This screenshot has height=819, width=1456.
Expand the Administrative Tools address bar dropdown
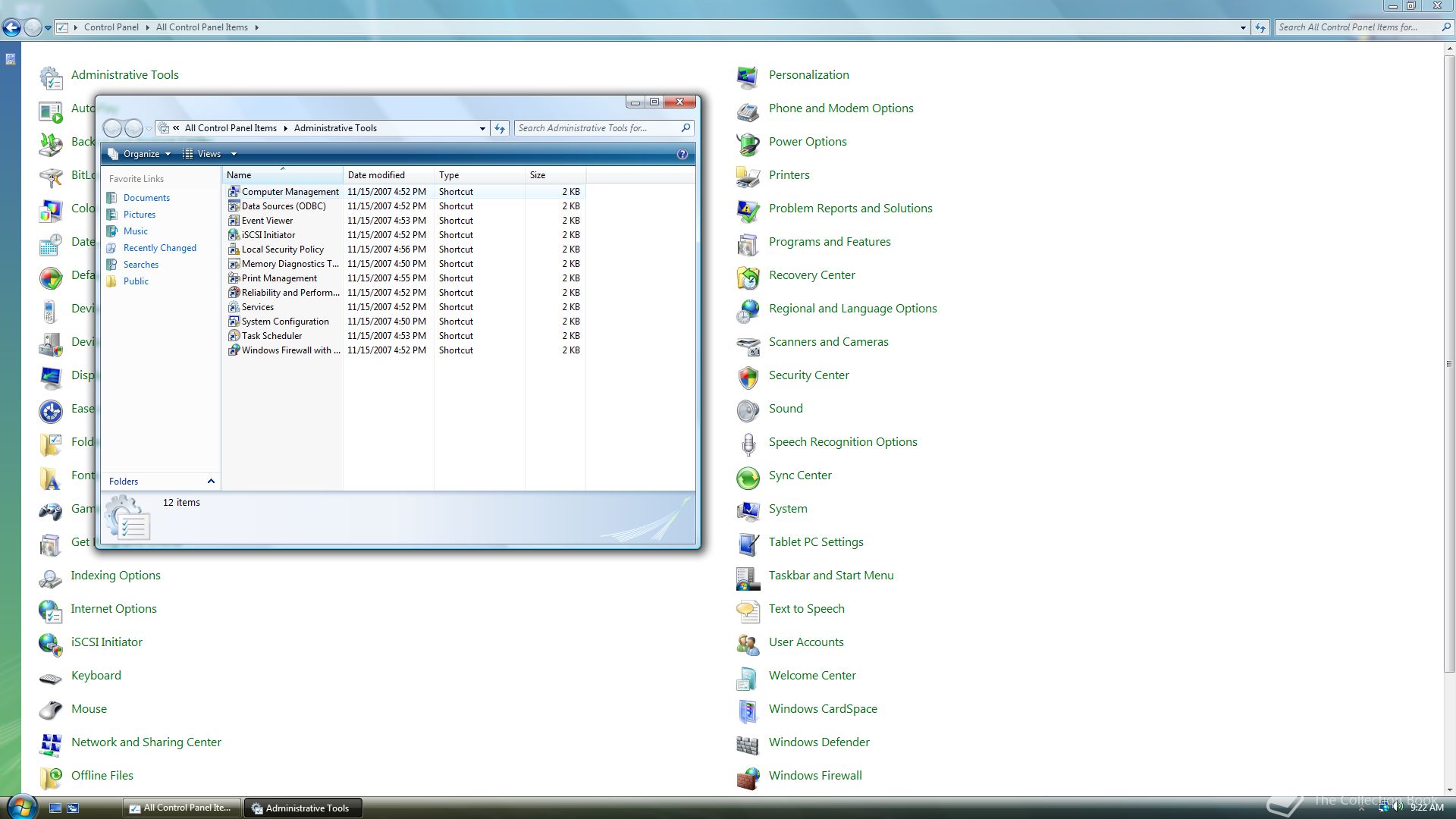[482, 128]
